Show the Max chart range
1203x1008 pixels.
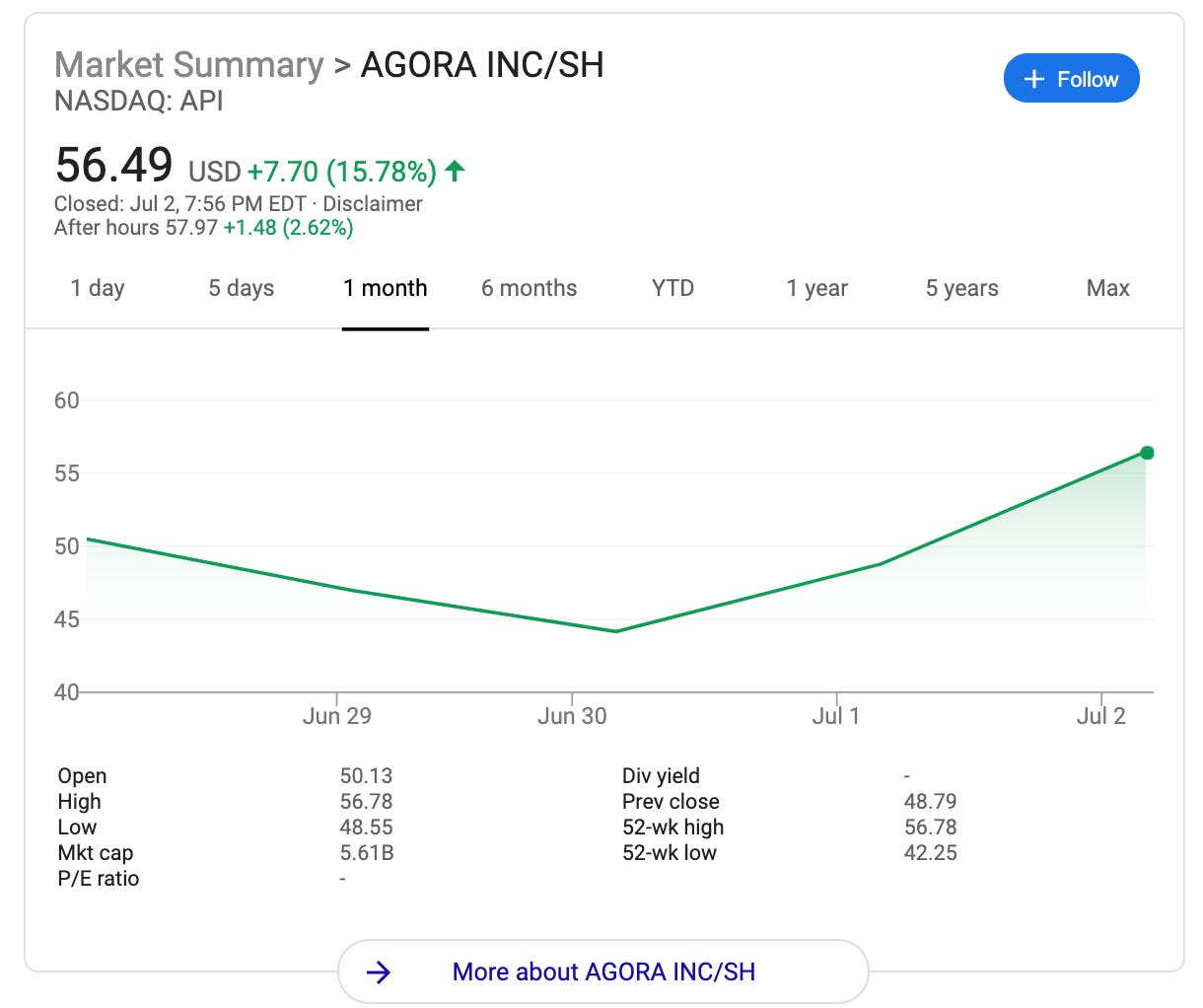point(1108,288)
